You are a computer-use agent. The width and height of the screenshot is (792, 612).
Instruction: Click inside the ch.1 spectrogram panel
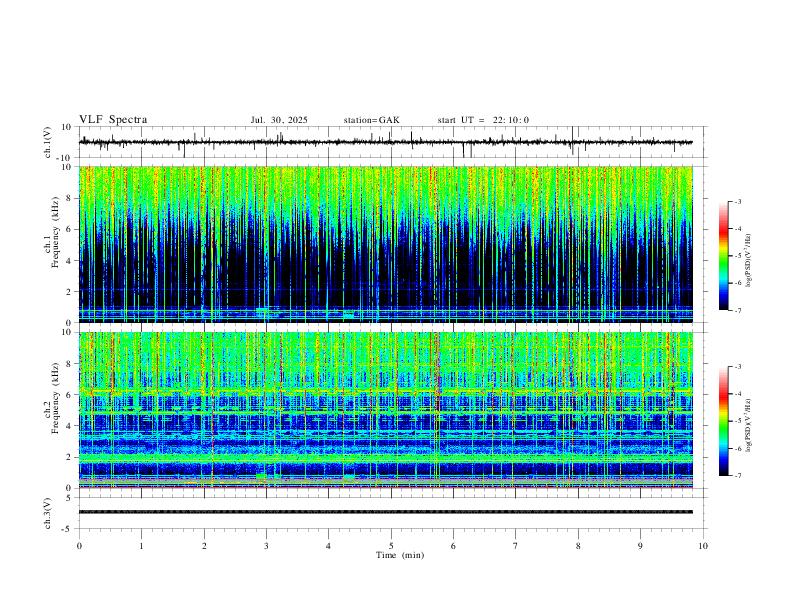386,244
